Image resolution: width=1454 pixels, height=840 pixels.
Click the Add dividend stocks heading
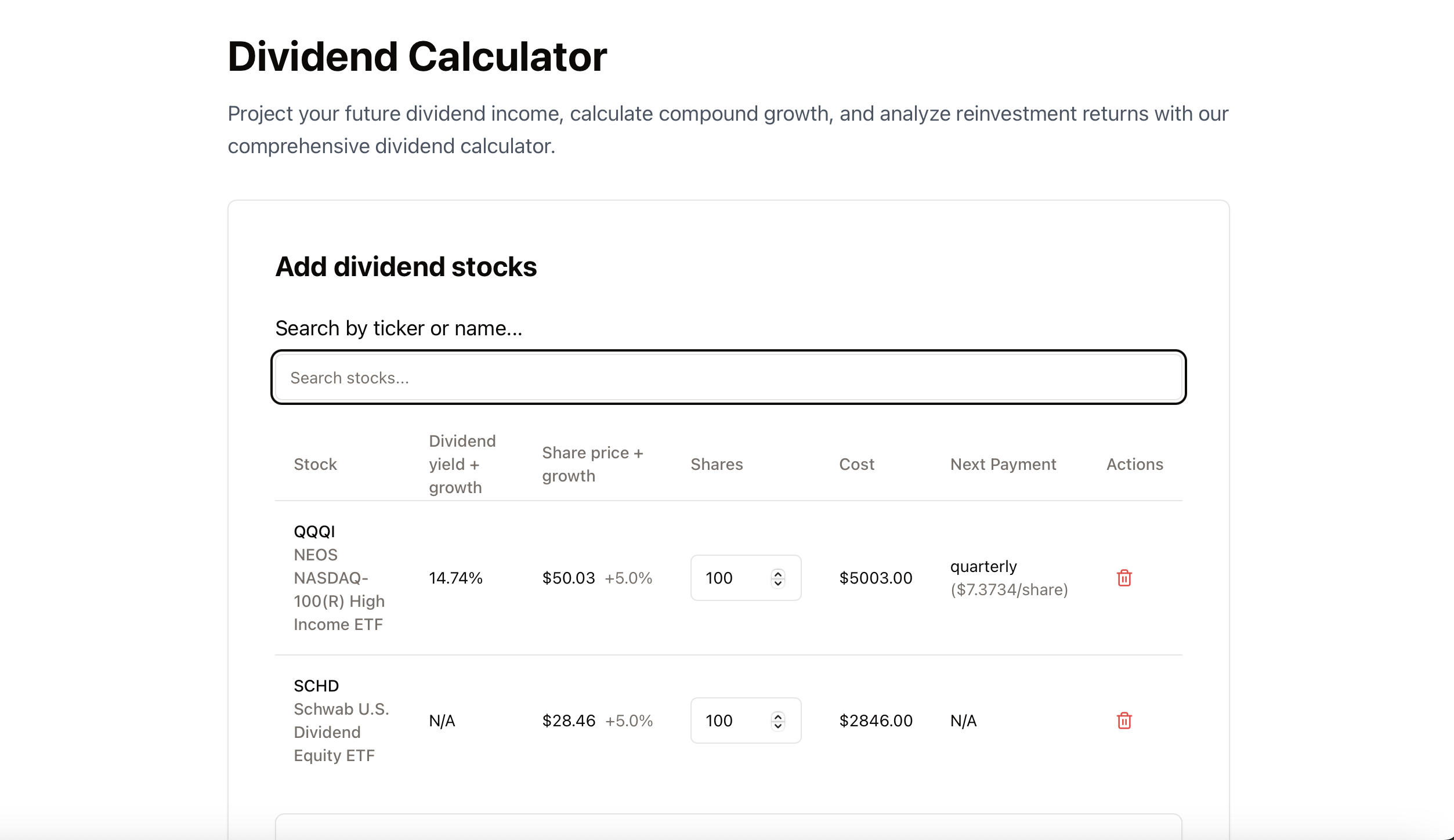406,266
